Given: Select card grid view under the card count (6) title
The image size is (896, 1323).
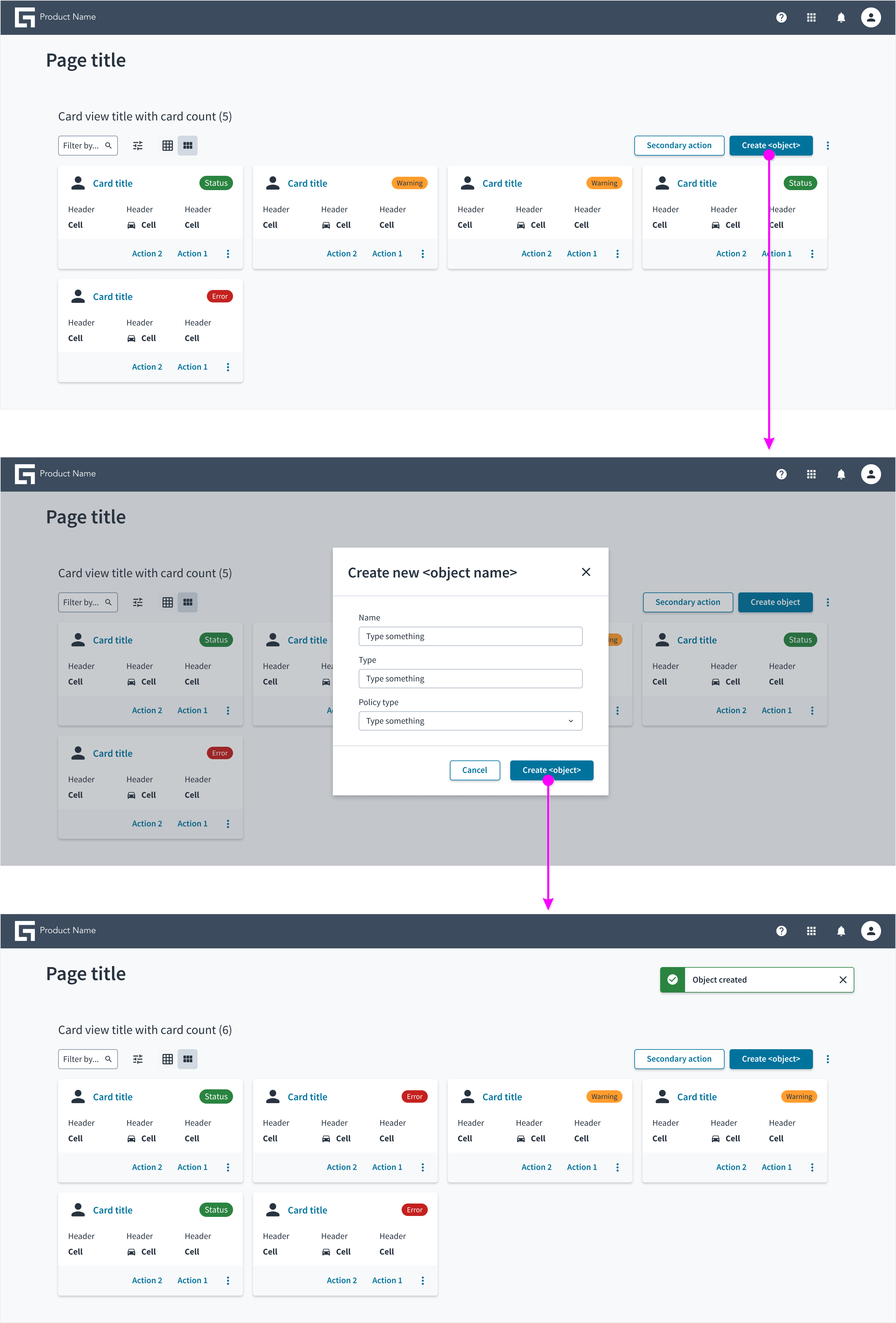Looking at the screenshot, I should (x=188, y=1059).
